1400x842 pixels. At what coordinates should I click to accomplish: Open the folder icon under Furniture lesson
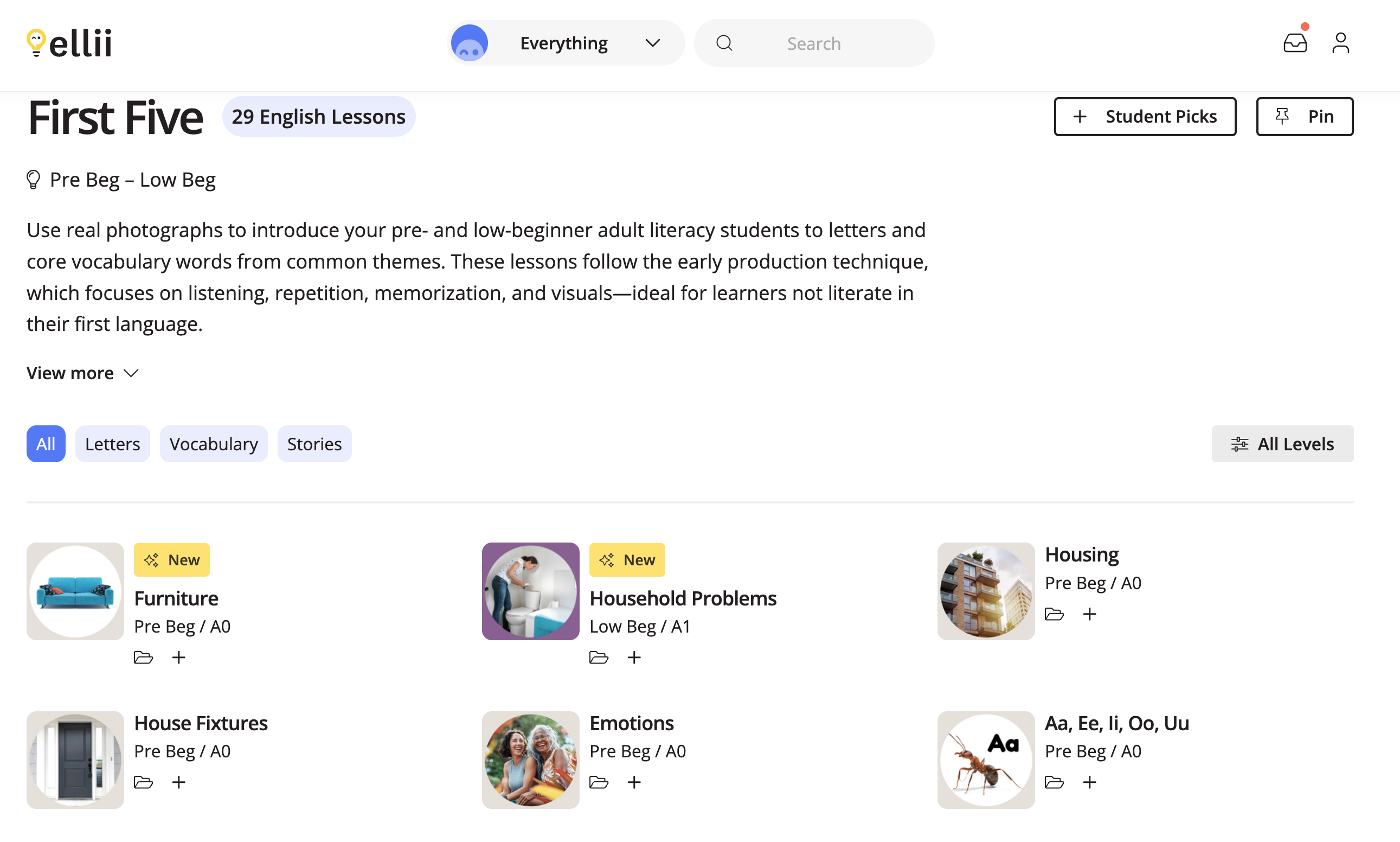143,657
